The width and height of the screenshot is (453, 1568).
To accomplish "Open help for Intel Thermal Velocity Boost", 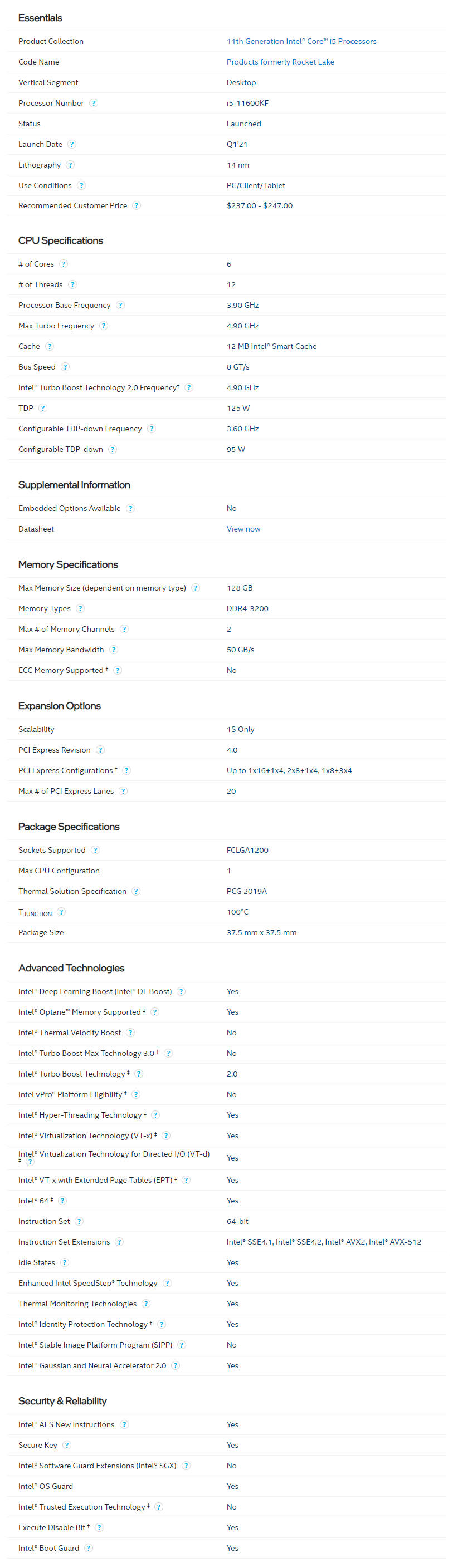I will (x=130, y=1033).
